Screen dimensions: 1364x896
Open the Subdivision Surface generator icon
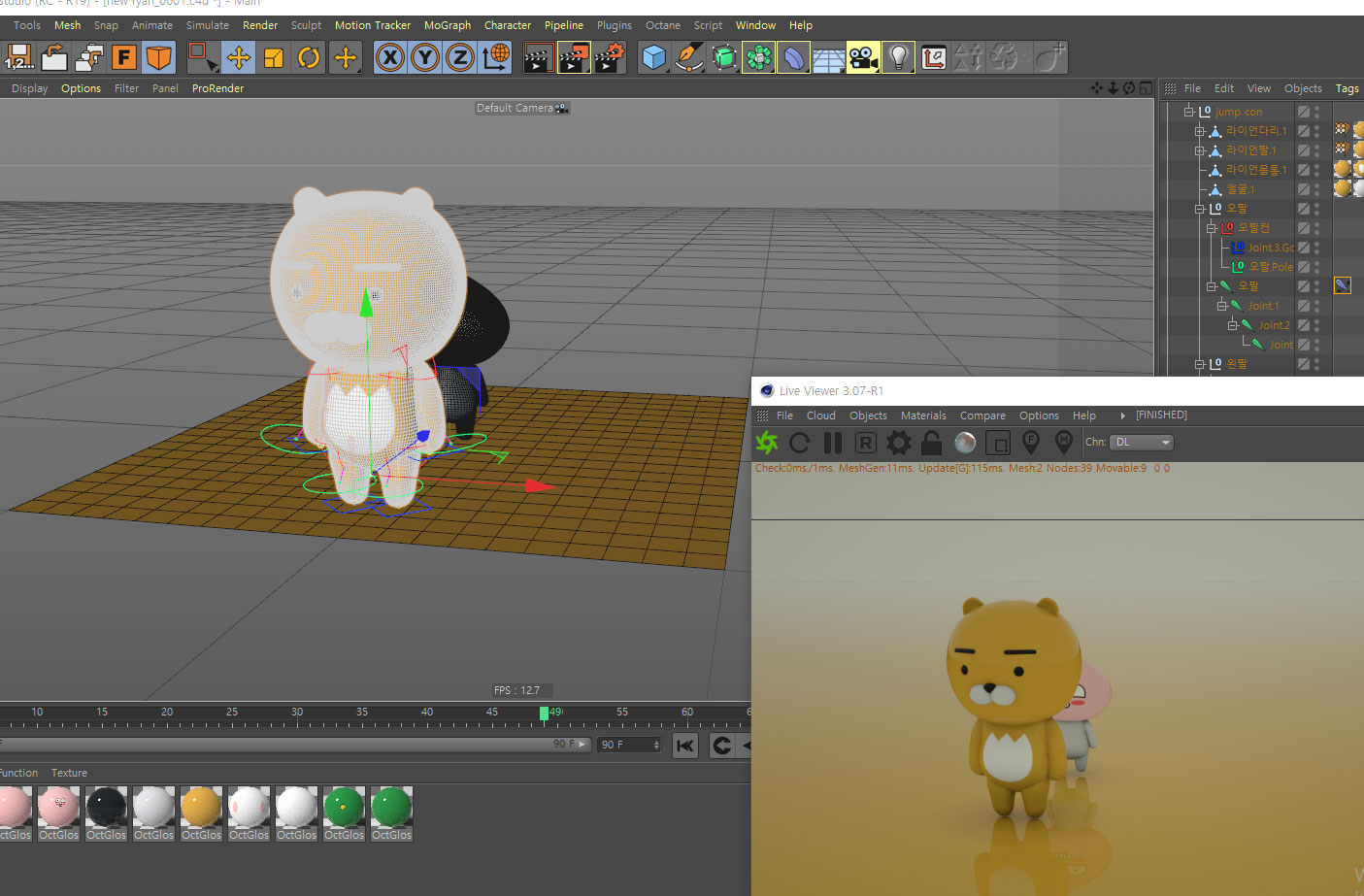(x=724, y=58)
